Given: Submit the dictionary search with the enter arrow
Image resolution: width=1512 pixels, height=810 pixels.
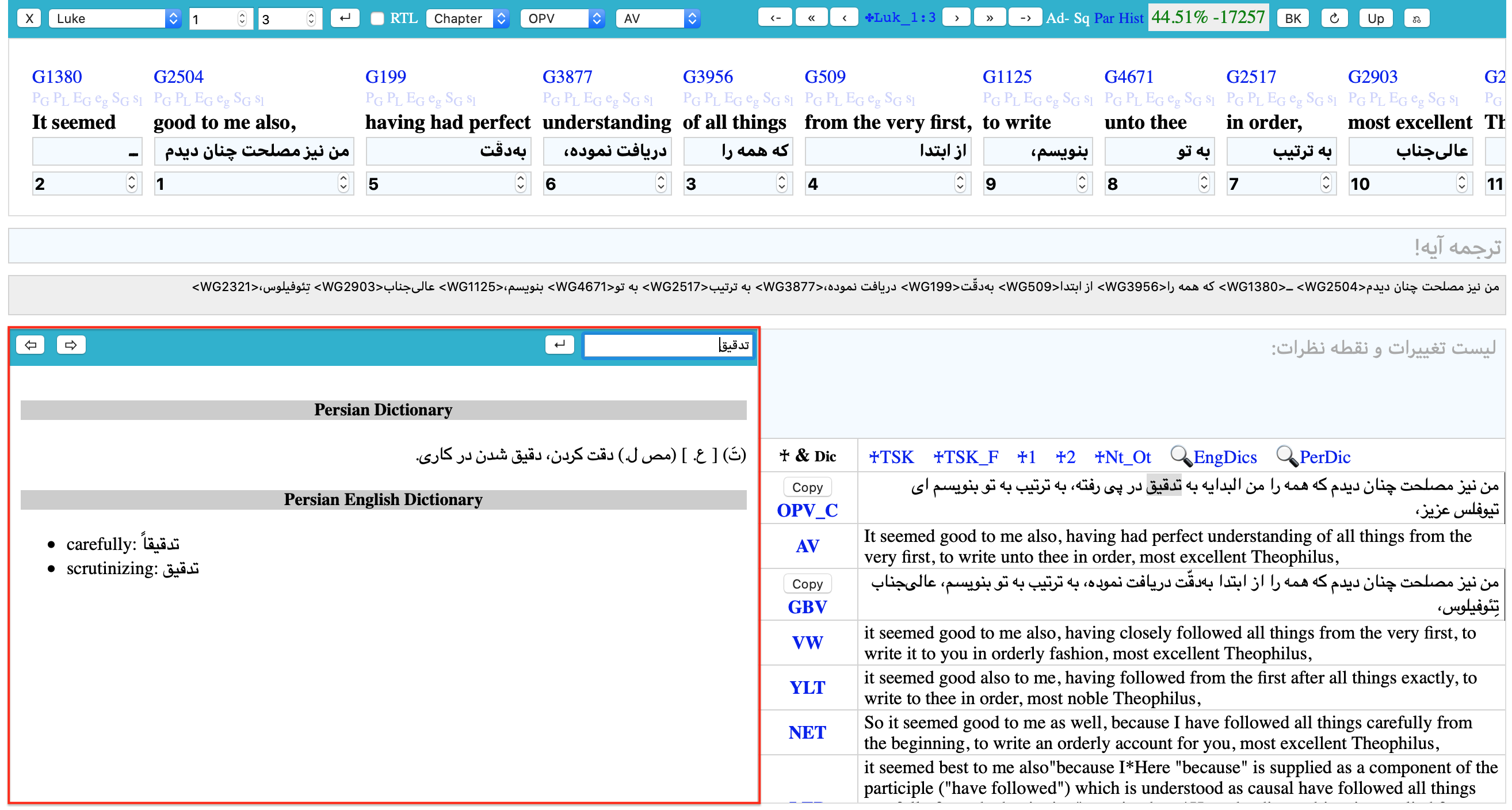Looking at the screenshot, I should (559, 345).
